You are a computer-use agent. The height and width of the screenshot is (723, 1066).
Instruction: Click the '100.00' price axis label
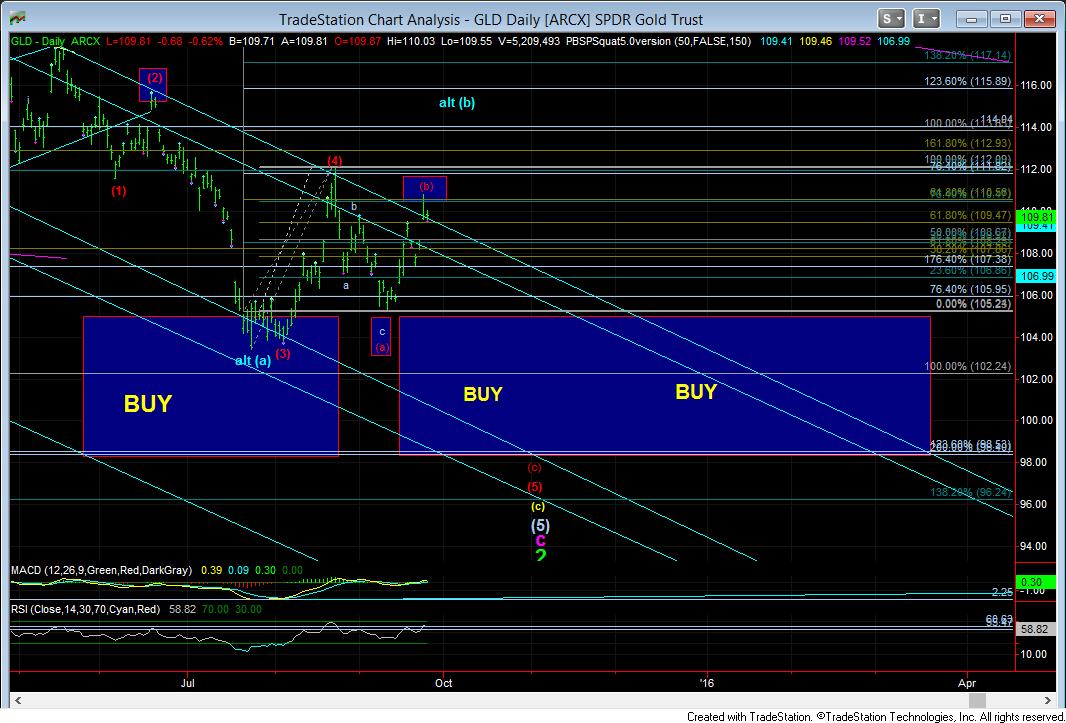(1036, 420)
